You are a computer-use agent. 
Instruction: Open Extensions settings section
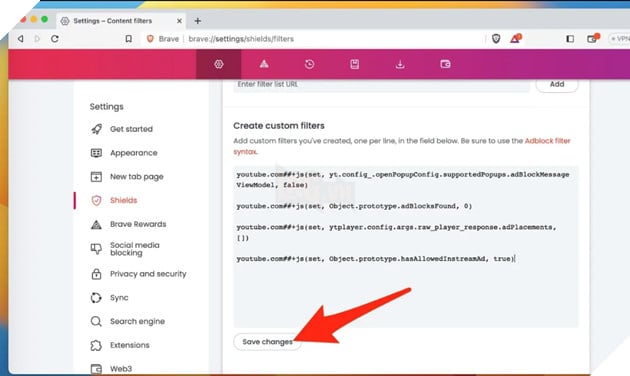[x=129, y=345]
